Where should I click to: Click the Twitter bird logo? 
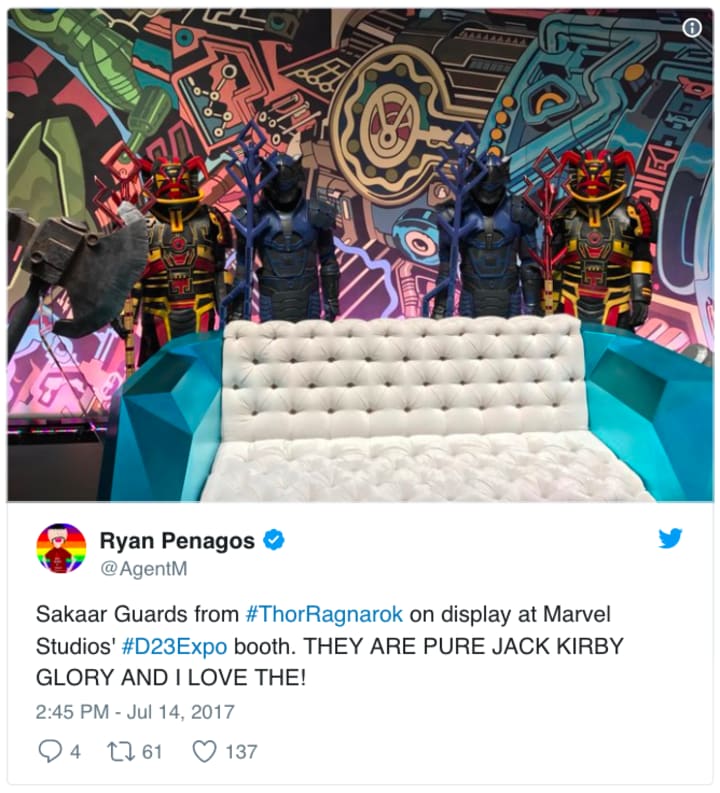[670, 539]
